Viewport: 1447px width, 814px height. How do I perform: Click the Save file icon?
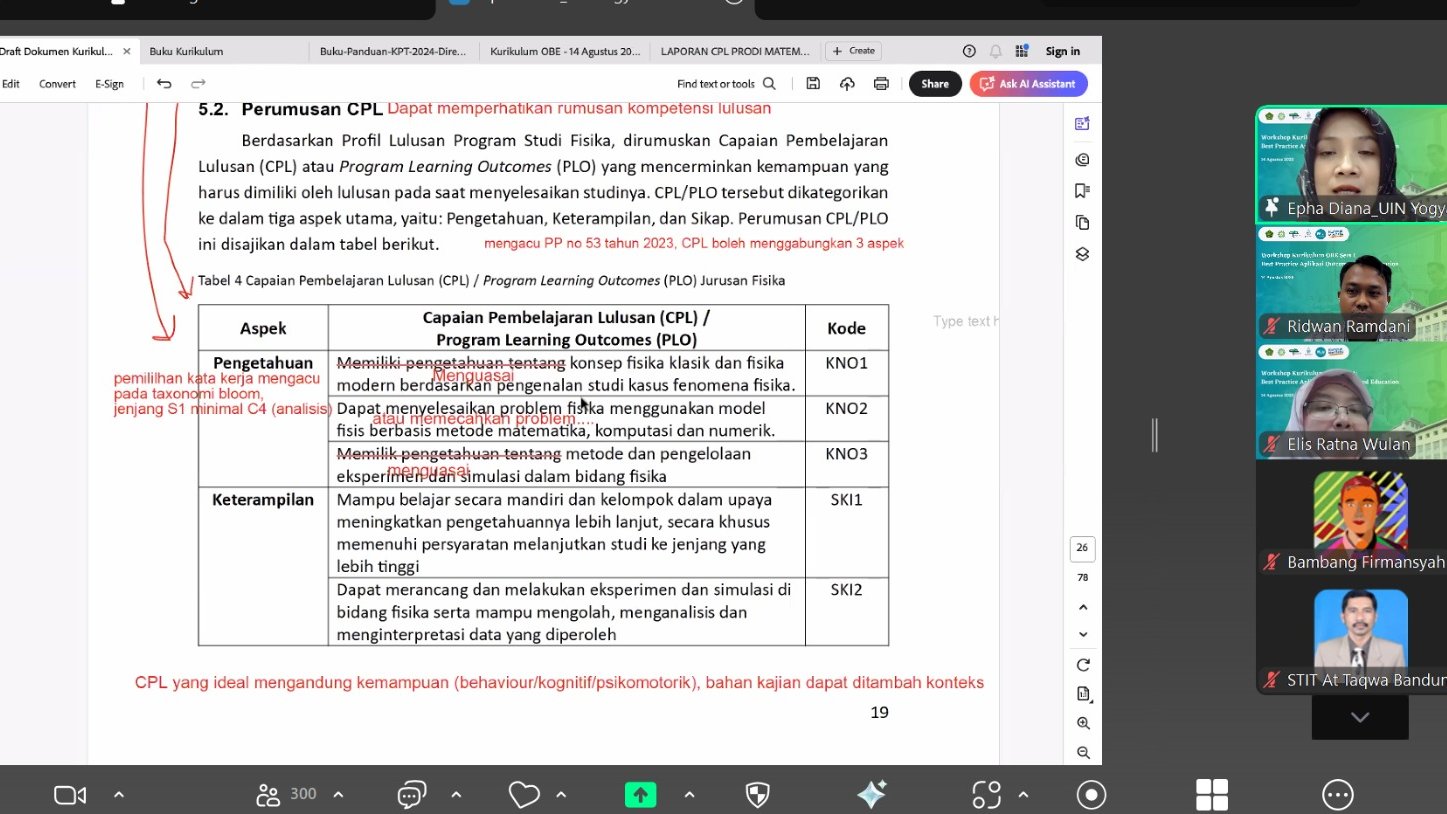[x=813, y=84]
